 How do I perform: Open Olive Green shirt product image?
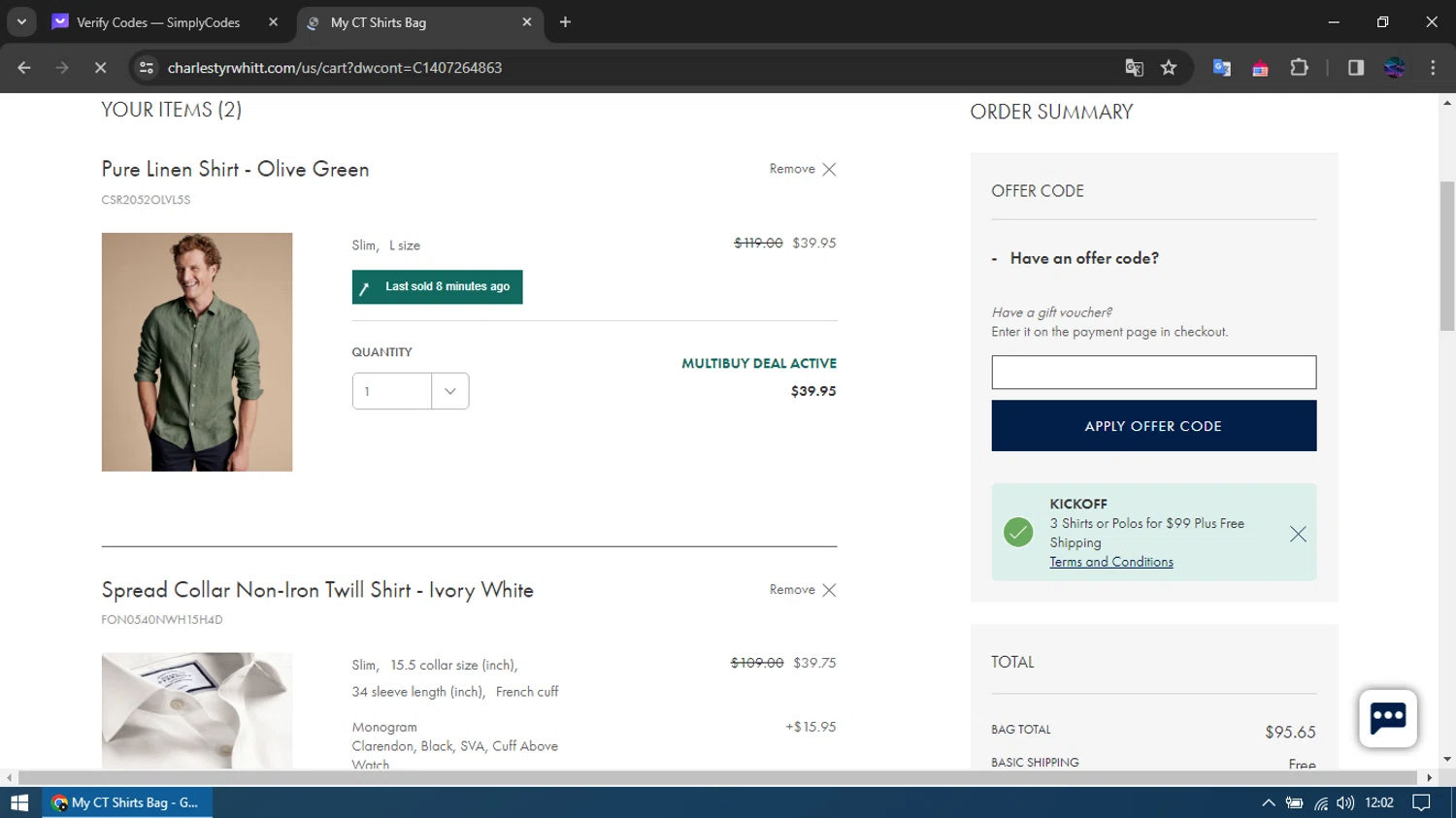point(197,352)
